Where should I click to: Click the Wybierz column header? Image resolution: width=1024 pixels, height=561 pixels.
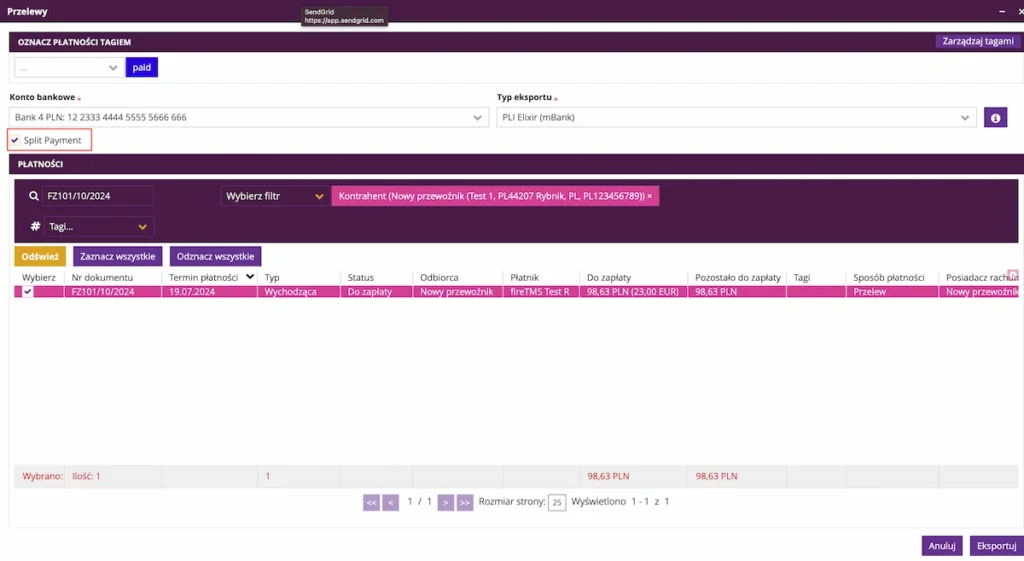[x=39, y=278]
